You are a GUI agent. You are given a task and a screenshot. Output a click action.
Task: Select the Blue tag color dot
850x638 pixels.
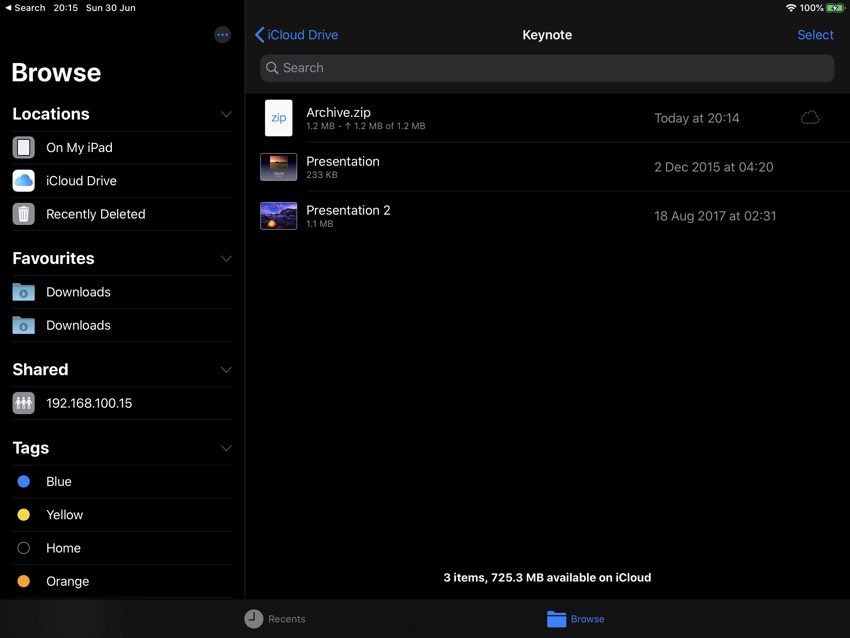pos(23,481)
